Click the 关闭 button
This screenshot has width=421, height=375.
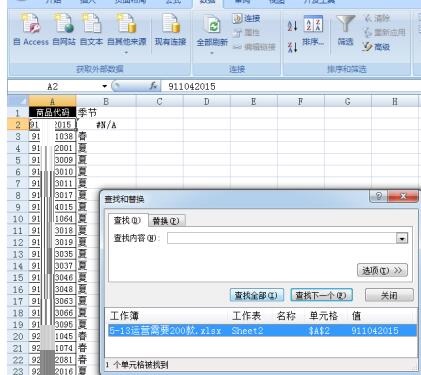point(389,295)
